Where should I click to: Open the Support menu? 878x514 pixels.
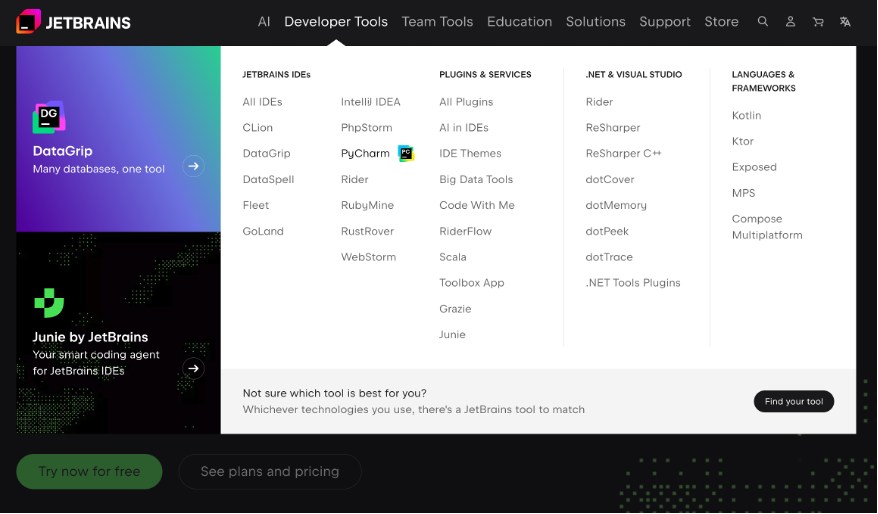coord(665,22)
